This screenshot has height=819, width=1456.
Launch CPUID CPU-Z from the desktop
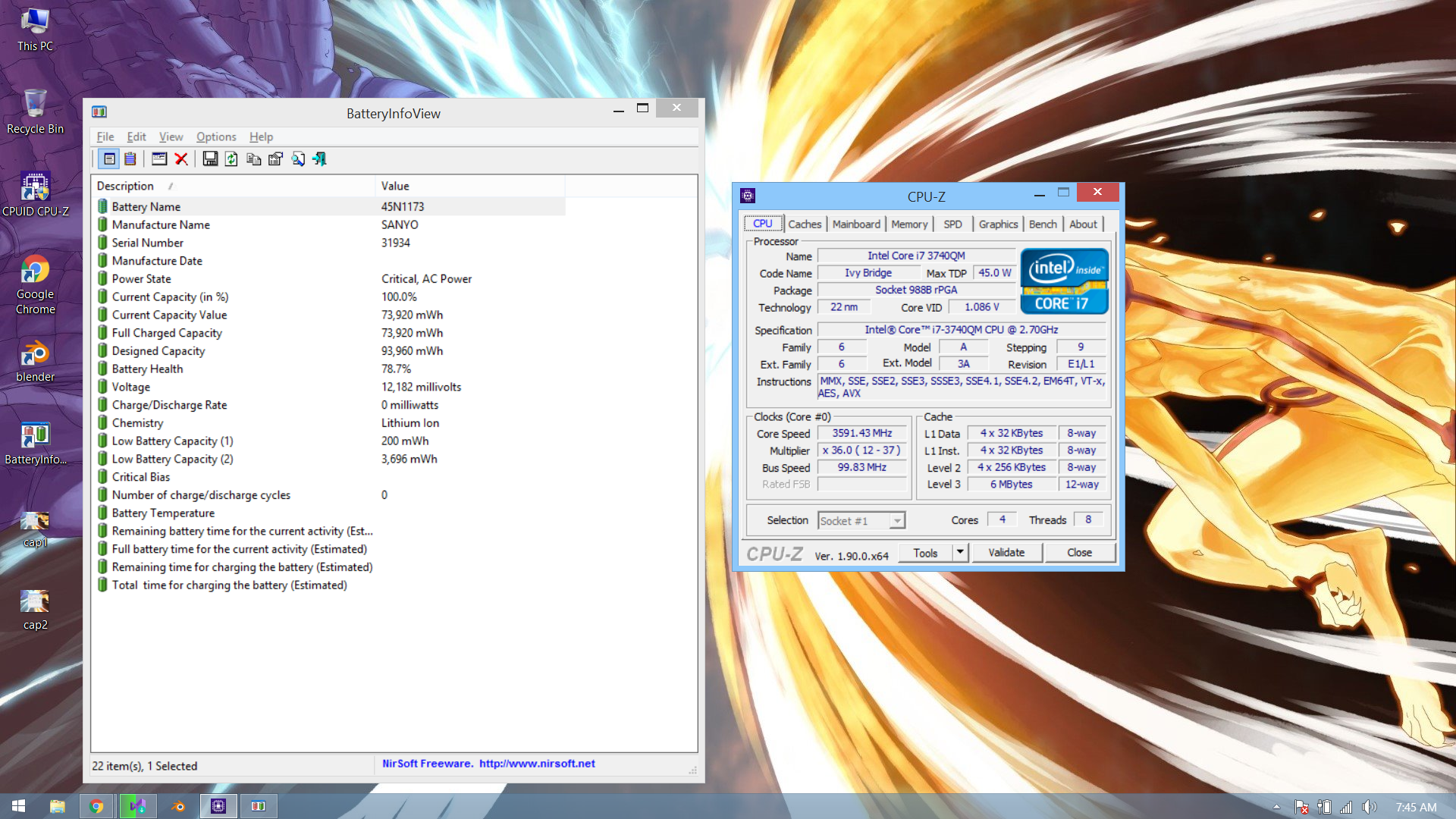click(x=35, y=195)
